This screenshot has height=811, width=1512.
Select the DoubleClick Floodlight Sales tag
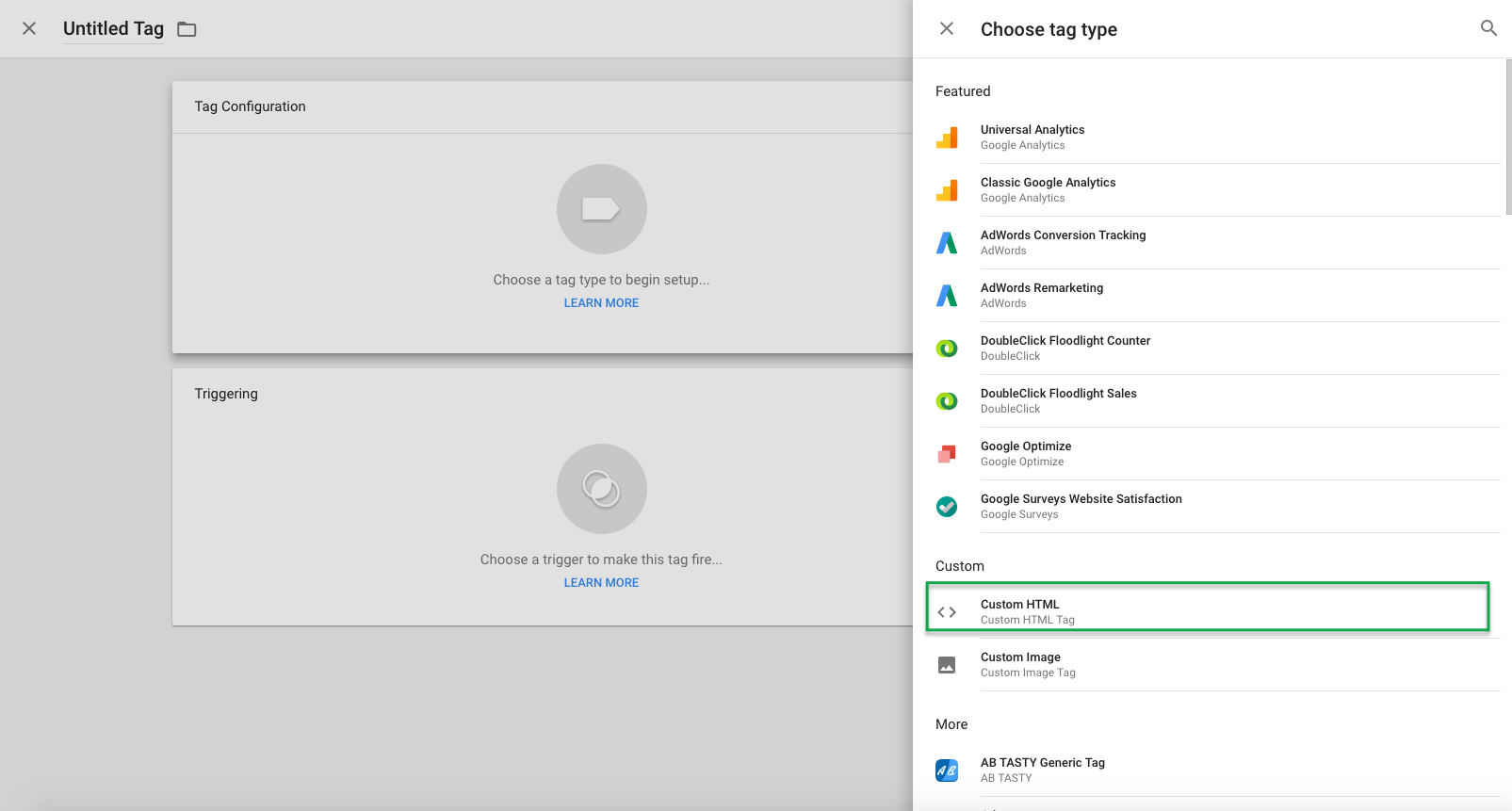coord(1058,400)
